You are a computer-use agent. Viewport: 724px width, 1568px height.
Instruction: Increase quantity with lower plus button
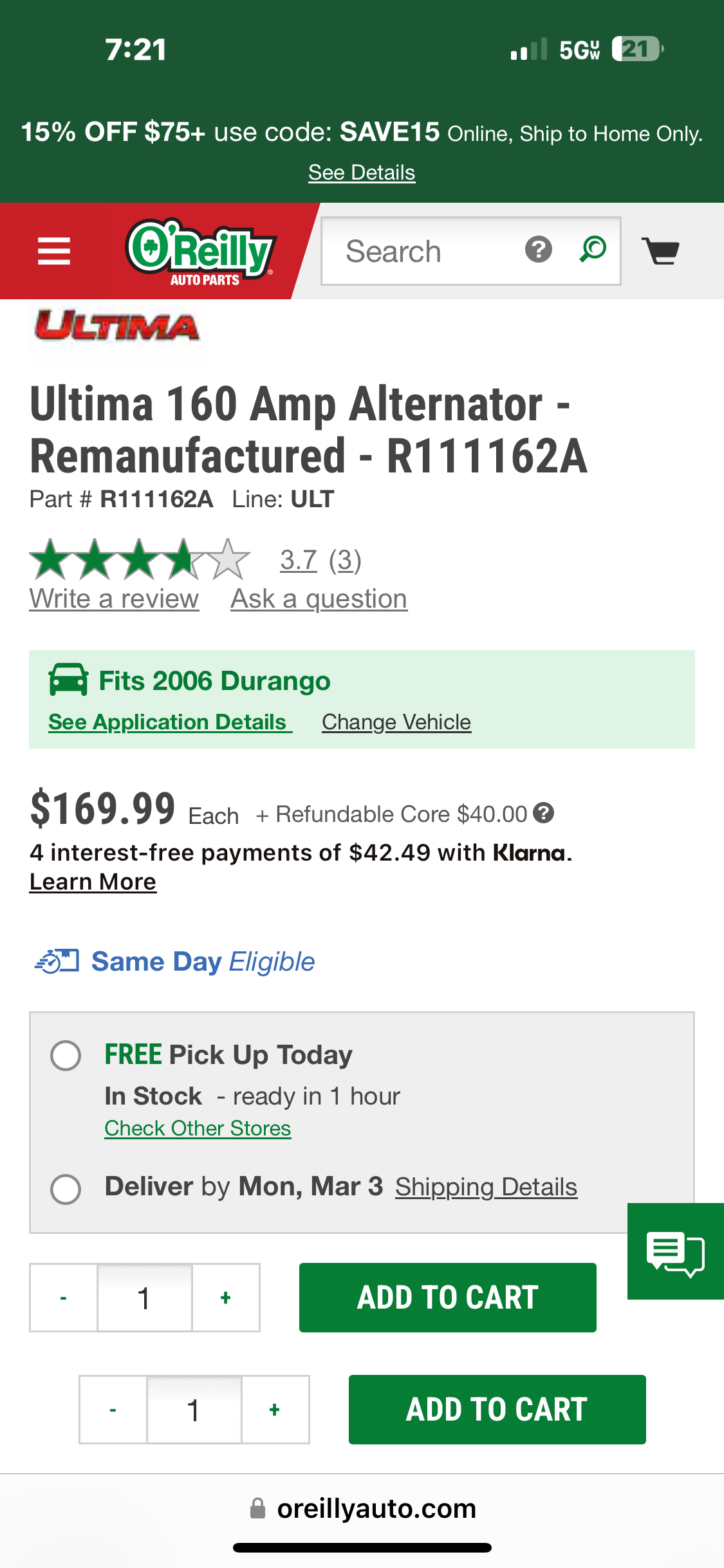tap(275, 1410)
